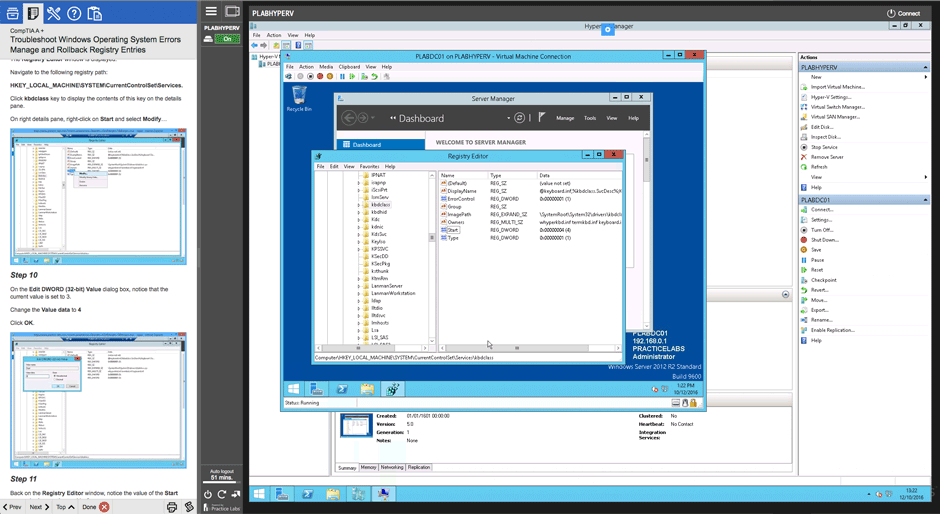This screenshot has height=514, width=940.
Task: Click Import Virtual Machine action
Action: pyautogui.click(x=837, y=87)
